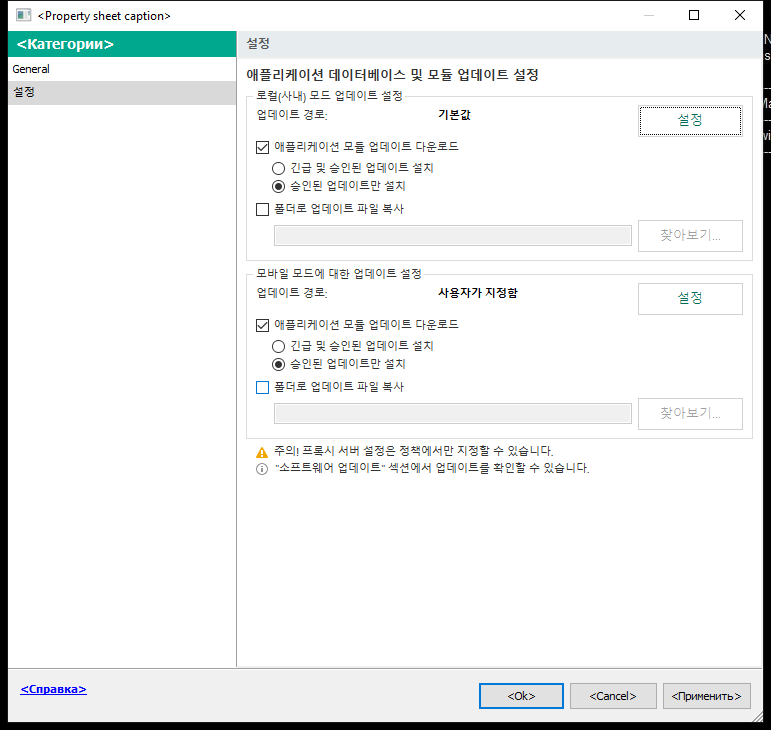
Task: Click the property sheet window icon
Action: [24, 15]
